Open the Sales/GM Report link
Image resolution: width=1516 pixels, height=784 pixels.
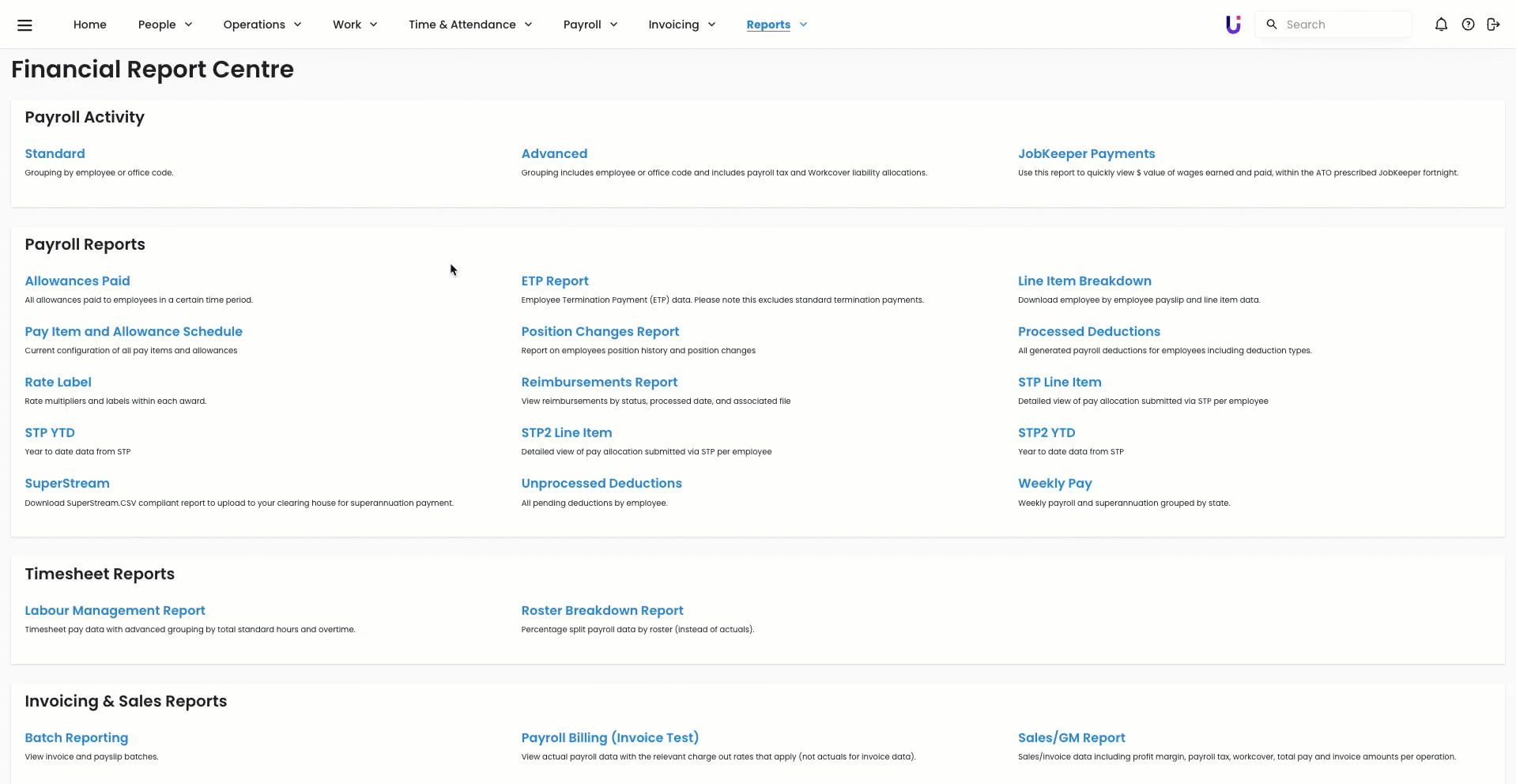[1071, 737]
